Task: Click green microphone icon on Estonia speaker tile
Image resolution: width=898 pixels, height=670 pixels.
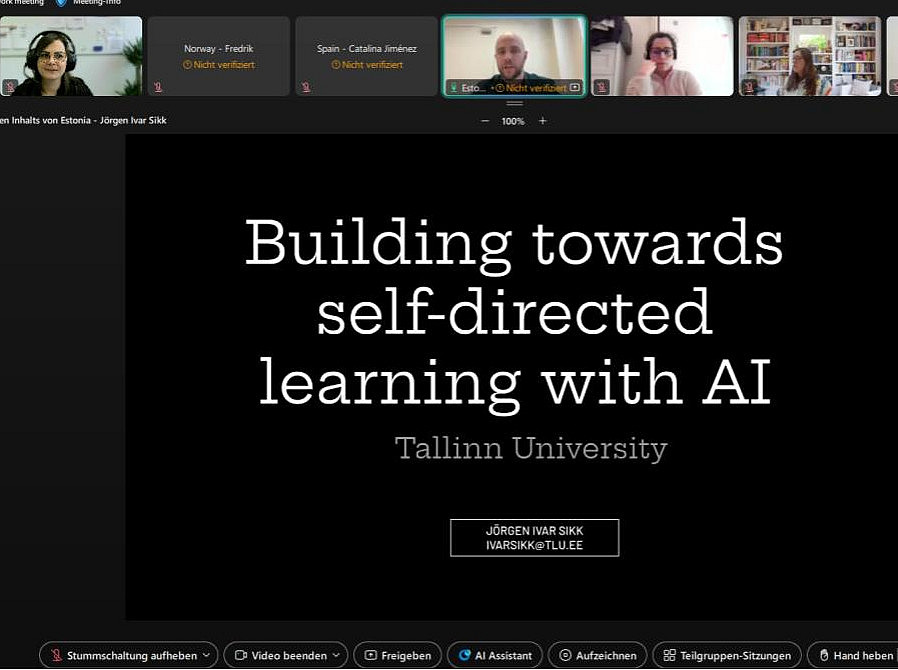Action: (454, 88)
